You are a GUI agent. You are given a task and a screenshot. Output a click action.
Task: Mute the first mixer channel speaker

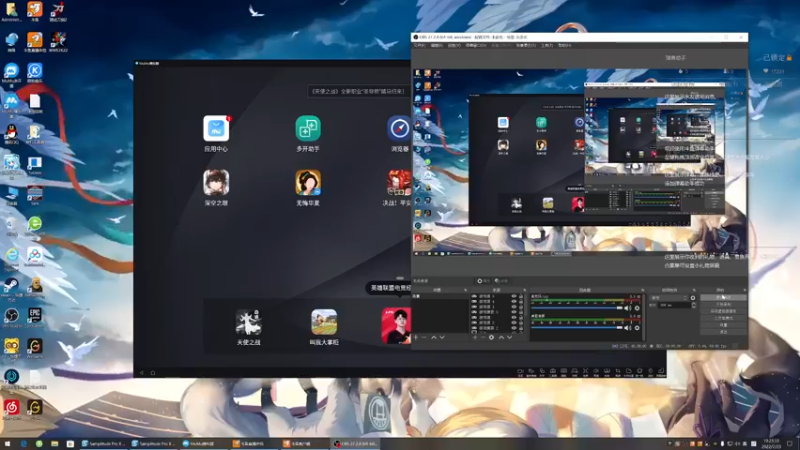tap(627, 308)
